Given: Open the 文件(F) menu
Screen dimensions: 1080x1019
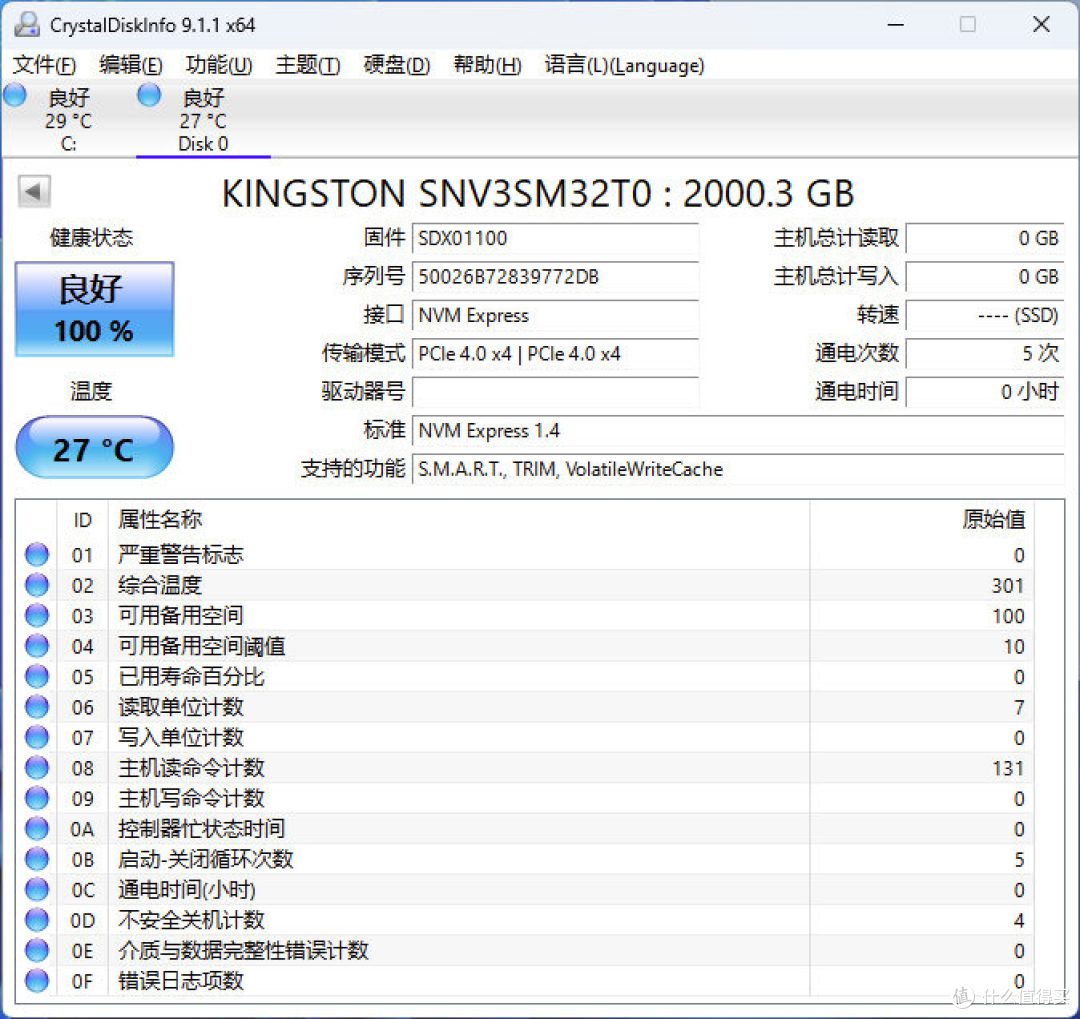Looking at the screenshot, I should point(44,65).
